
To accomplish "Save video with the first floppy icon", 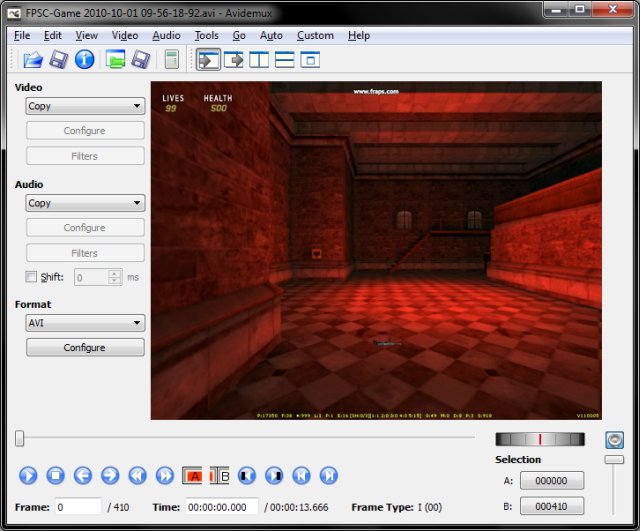I will coord(58,60).
